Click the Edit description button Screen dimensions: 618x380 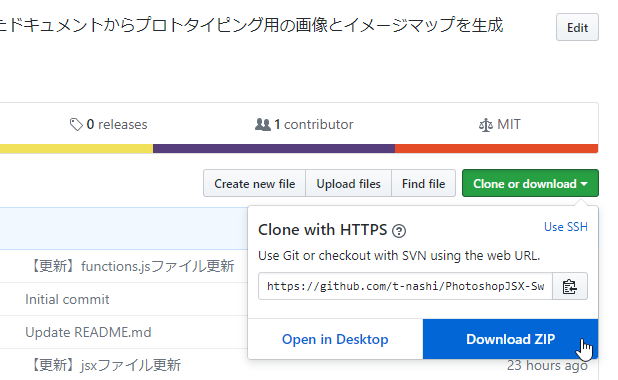click(577, 27)
